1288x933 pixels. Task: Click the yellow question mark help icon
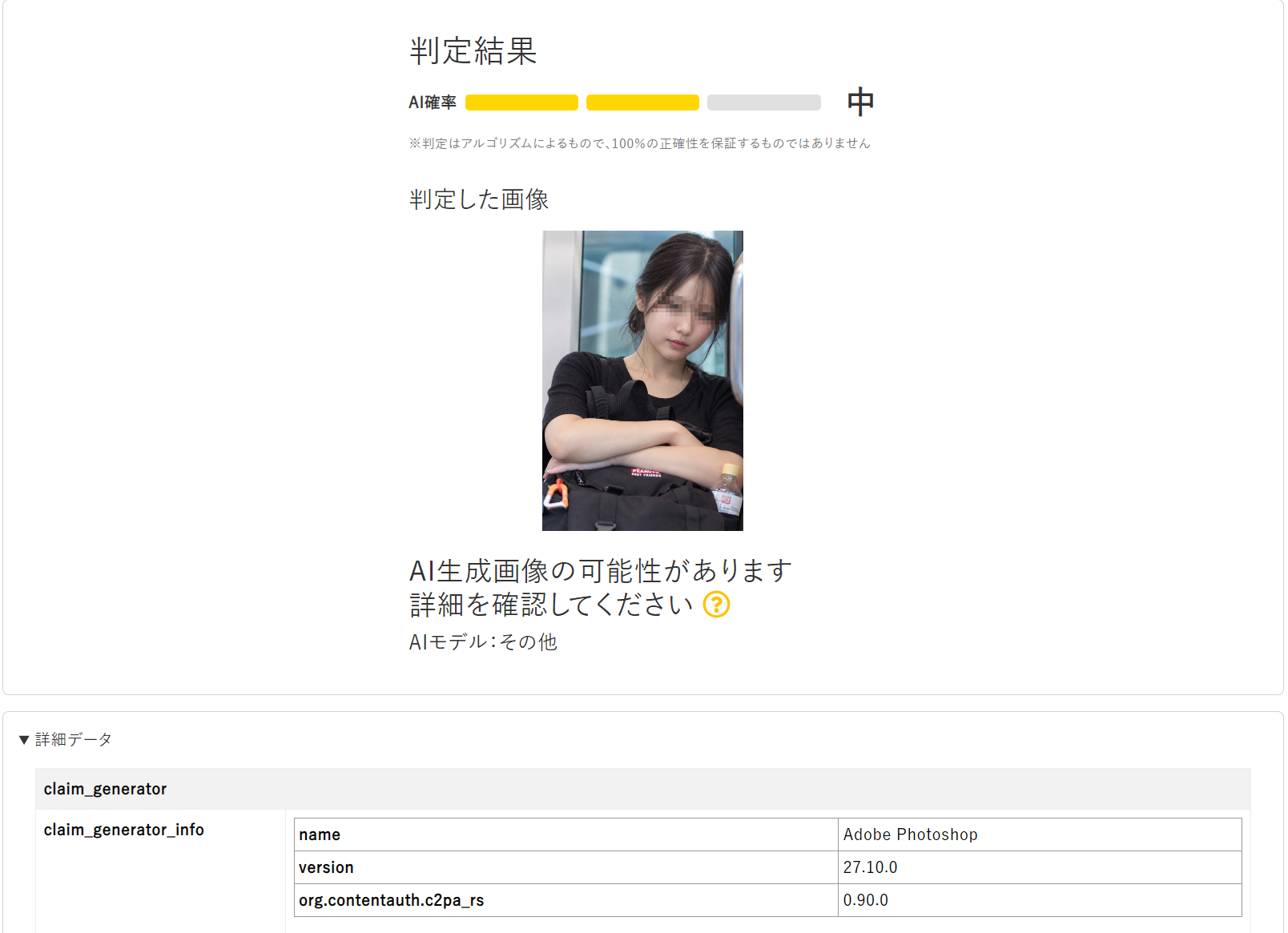click(716, 605)
